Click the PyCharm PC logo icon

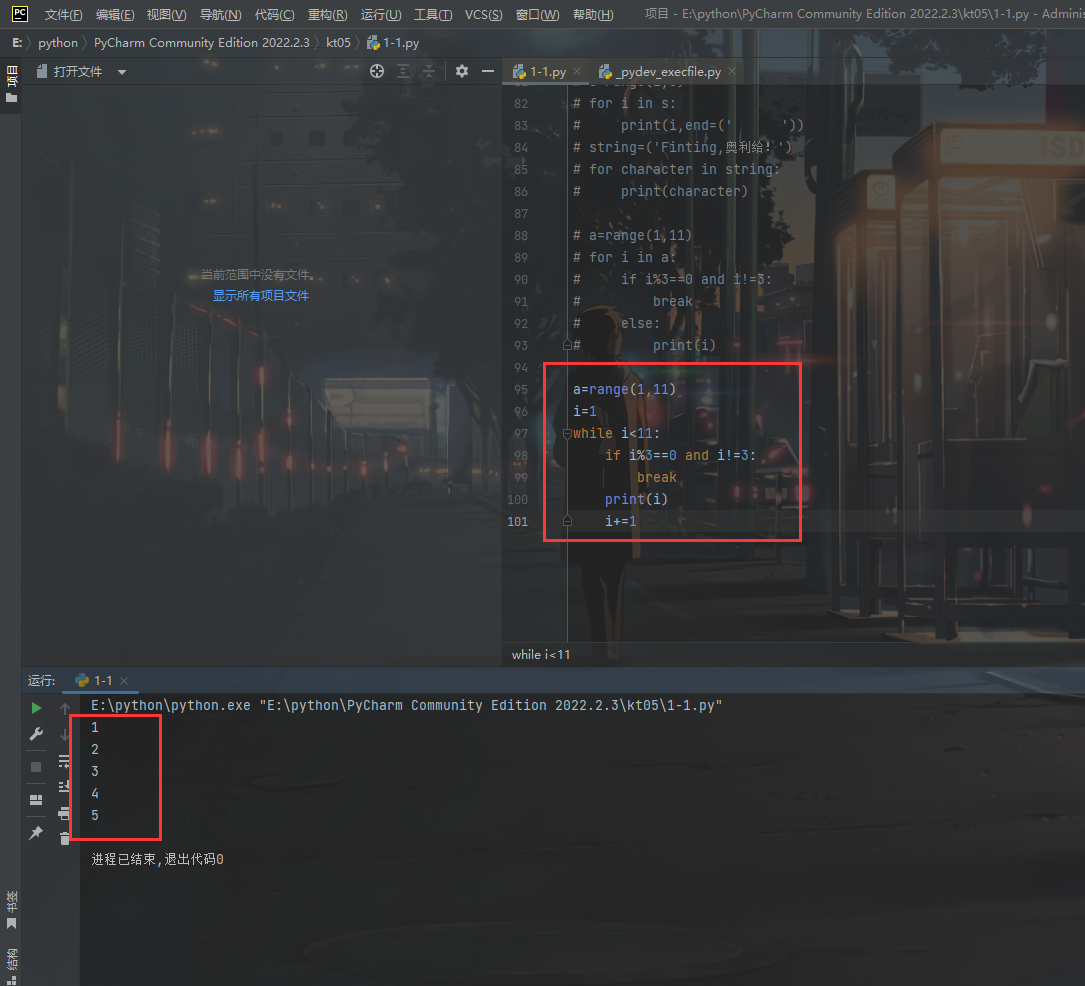(x=20, y=13)
